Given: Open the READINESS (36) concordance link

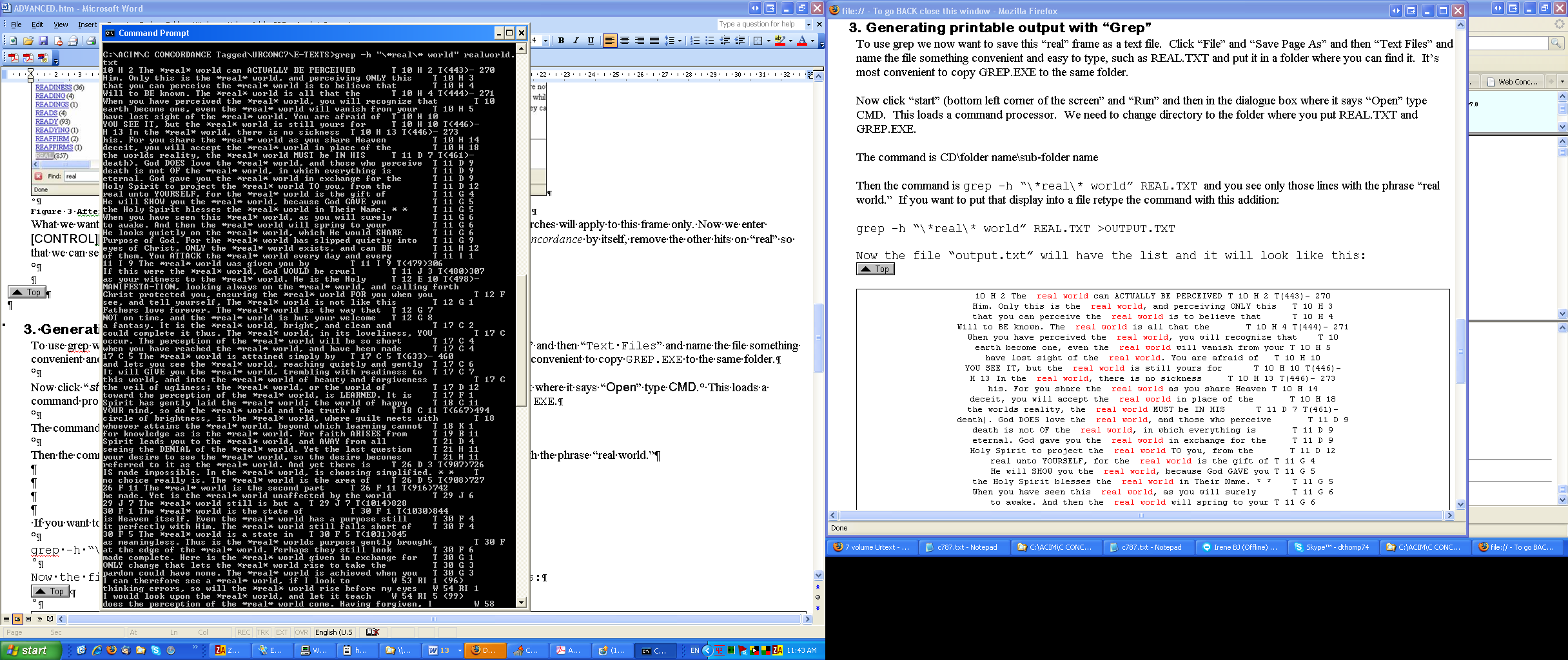Looking at the screenshot, I should pos(54,87).
